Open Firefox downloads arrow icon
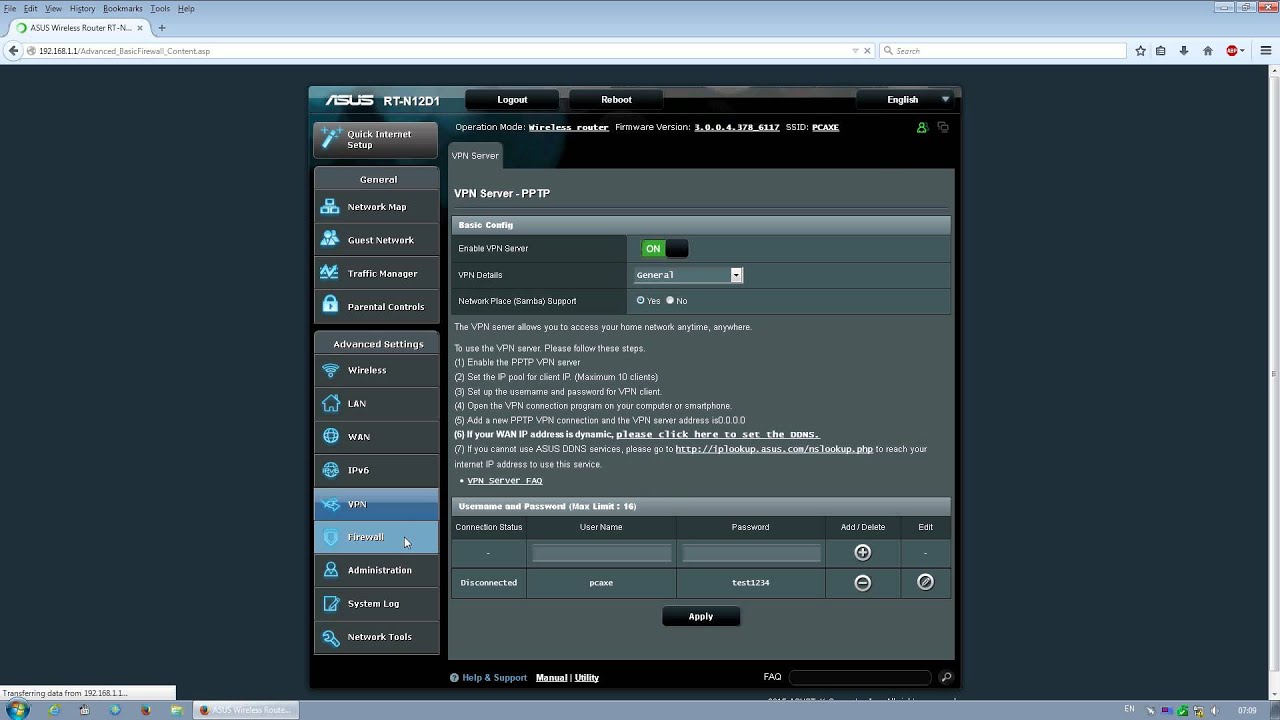 (x=1184, y=51)
